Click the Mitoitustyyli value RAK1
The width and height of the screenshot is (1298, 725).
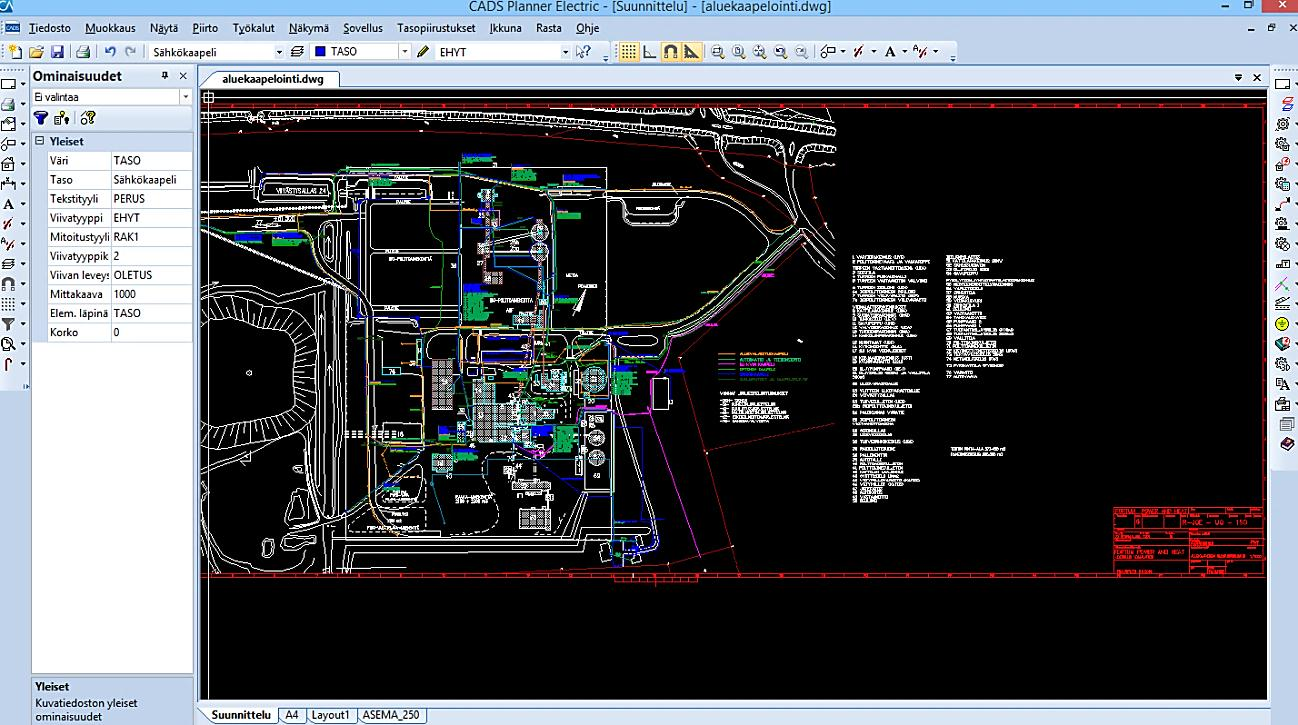click(x=151, y=237)
